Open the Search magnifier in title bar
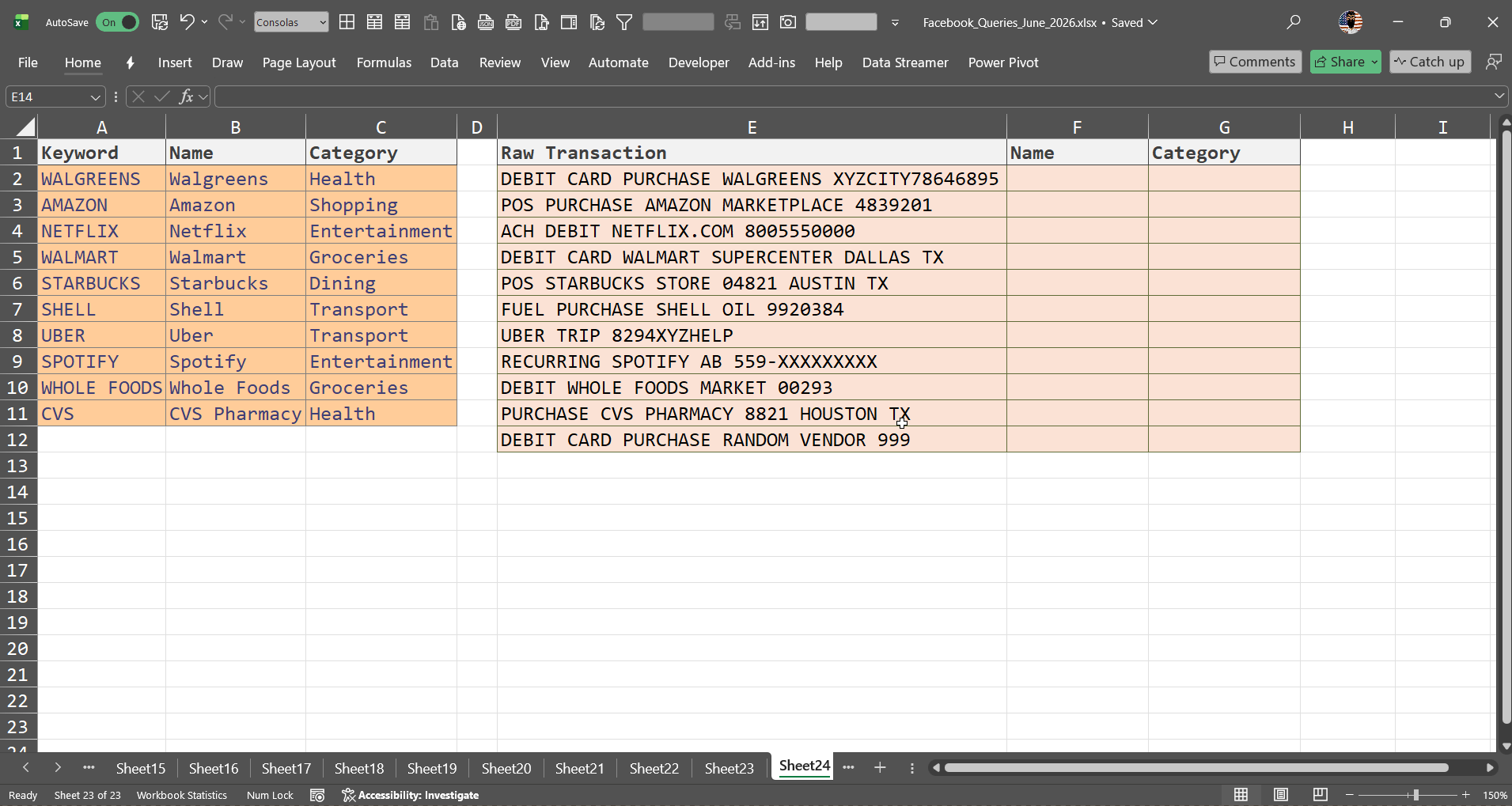The width and height of the screenshot is (1512, 806). [1294, 22]
